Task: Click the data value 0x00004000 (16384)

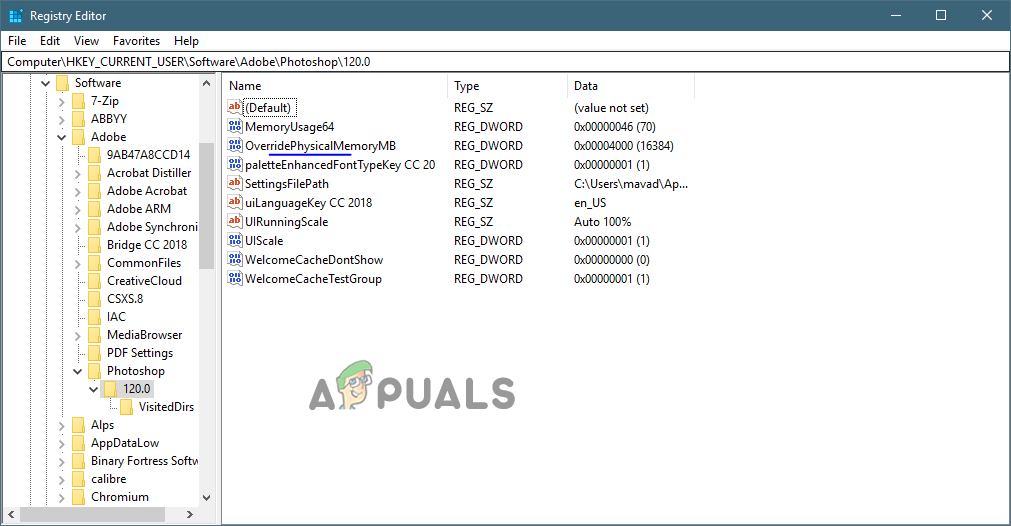Action: [623, 146]
